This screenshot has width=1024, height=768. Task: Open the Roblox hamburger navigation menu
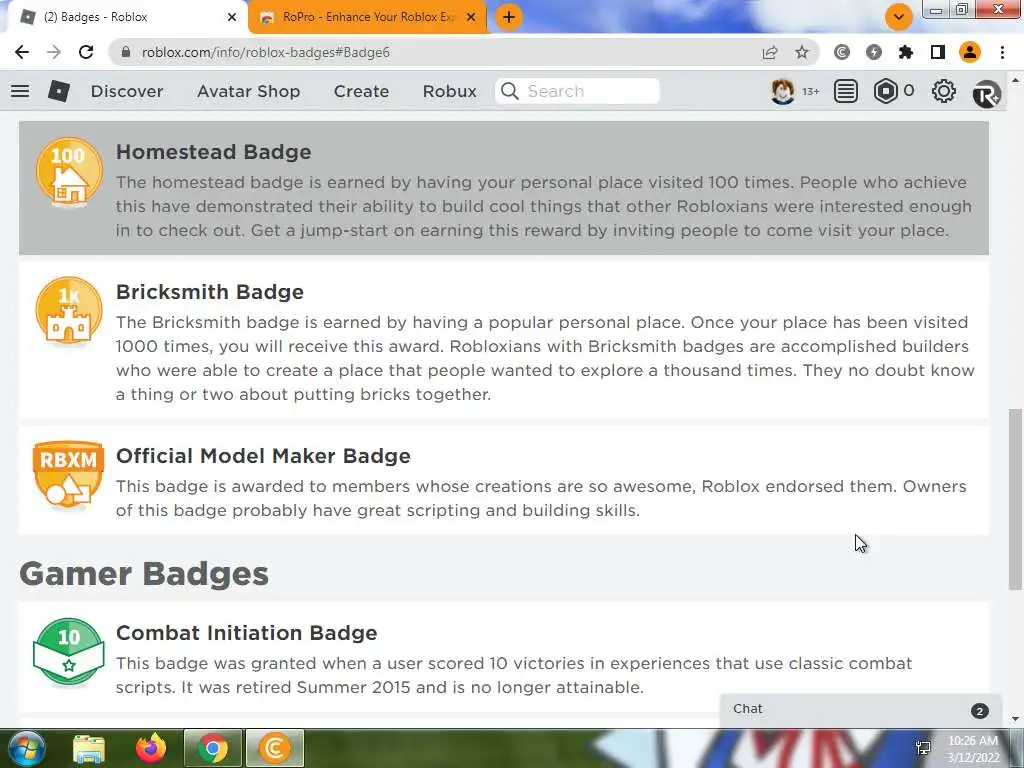point(20,91)
